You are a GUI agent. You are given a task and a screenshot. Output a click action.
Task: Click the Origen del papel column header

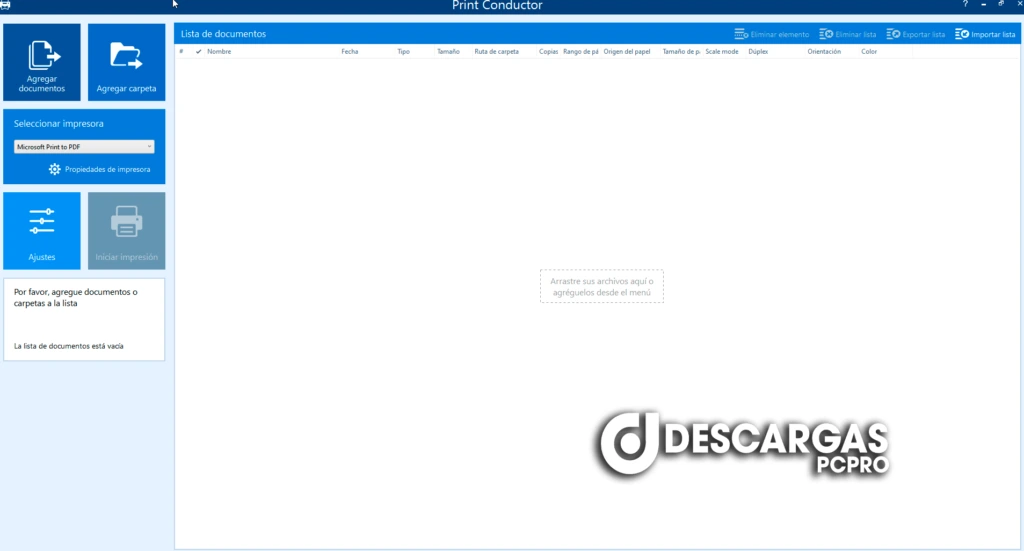[x=628, y=51]
